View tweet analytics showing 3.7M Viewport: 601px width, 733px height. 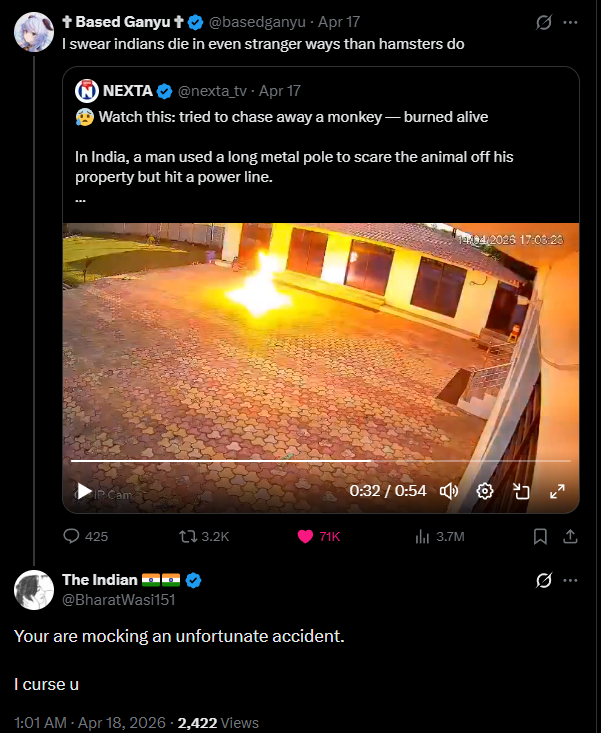pyautogui.click(x=424, y=536)
